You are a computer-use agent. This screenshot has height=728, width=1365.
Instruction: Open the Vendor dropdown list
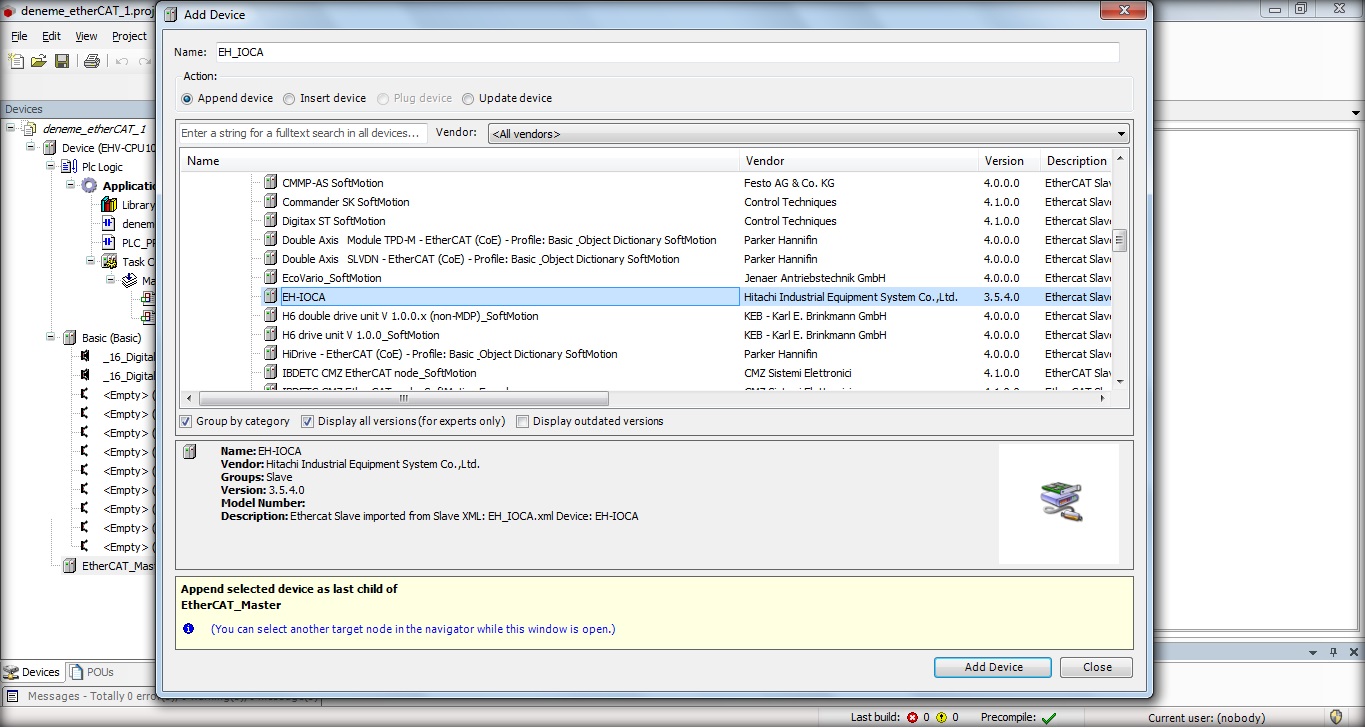[x=1121, y=134]
